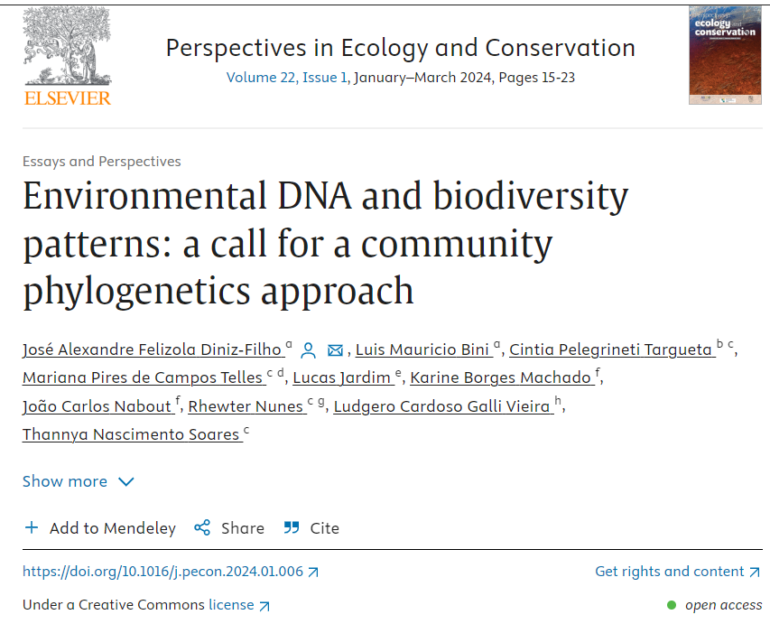The image size is (770, 624).
Task: Click author José Alexandre Felizola Diniz-Filho
Action: point(152,350)
